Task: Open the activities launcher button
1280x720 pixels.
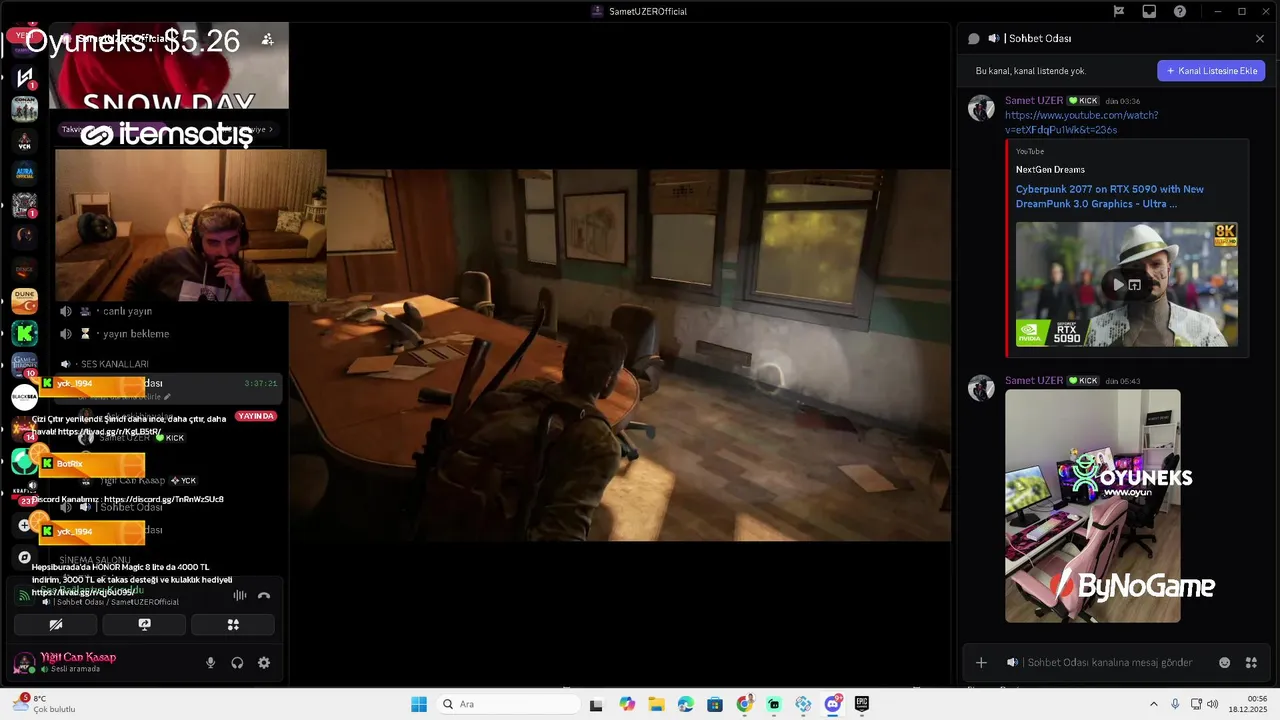Action: 232,624
